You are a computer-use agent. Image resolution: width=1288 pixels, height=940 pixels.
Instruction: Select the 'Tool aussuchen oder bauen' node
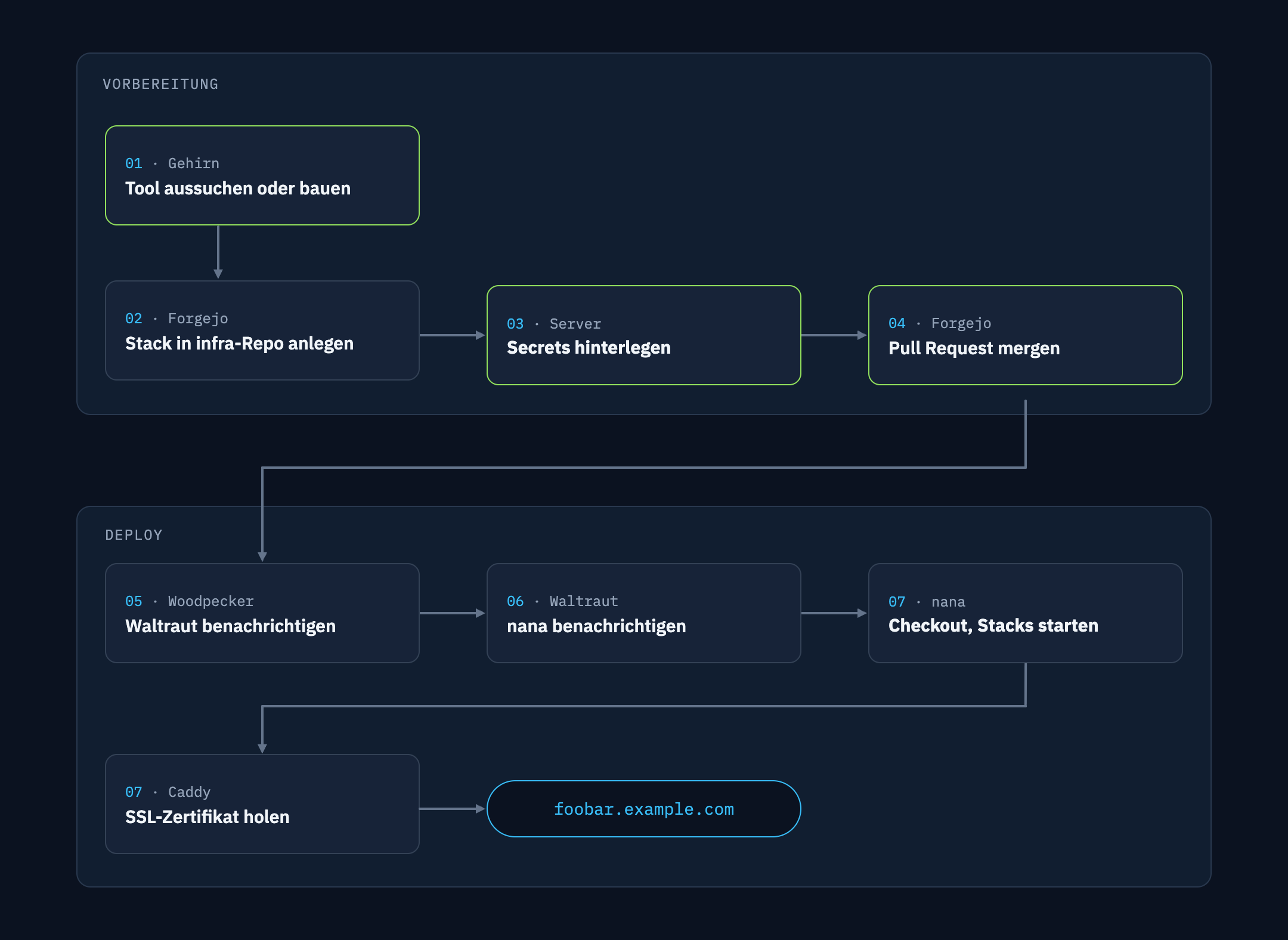click(x=262, y=175)
